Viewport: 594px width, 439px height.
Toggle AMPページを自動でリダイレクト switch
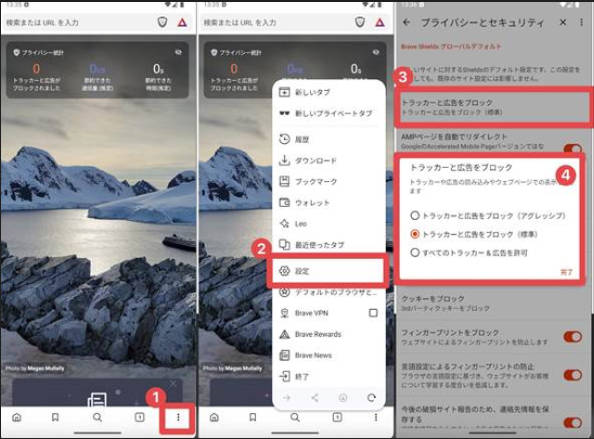click(573, 148)
